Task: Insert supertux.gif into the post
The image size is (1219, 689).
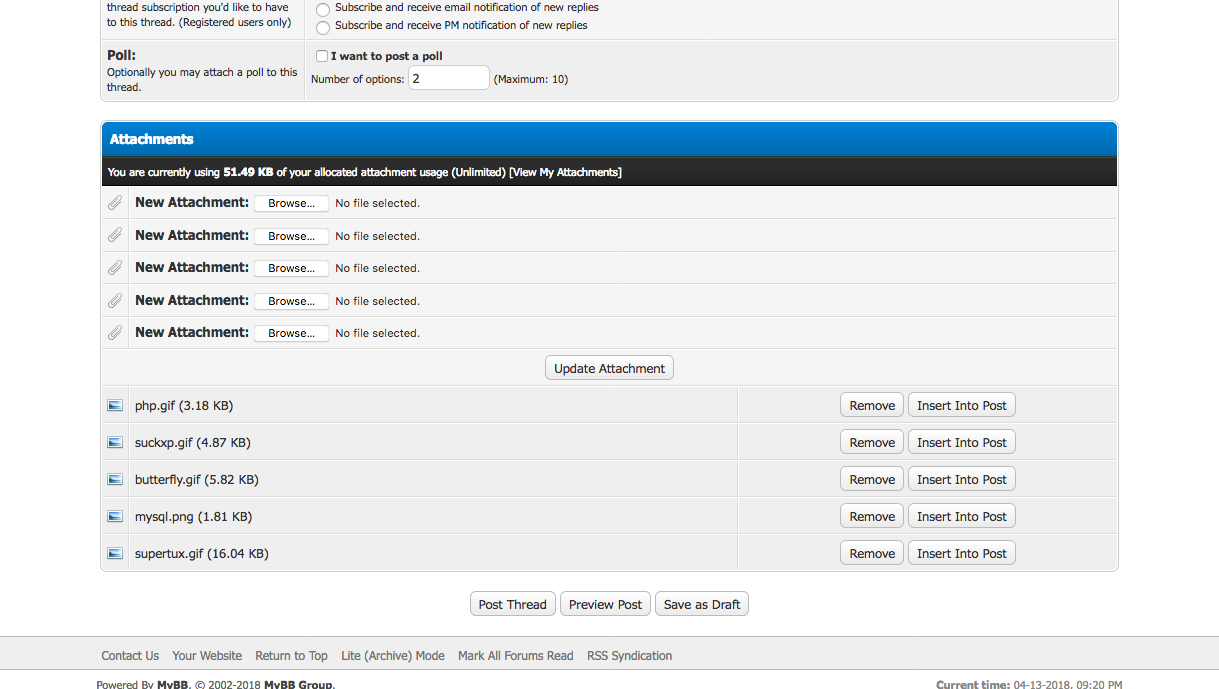Action: [961, 554]
